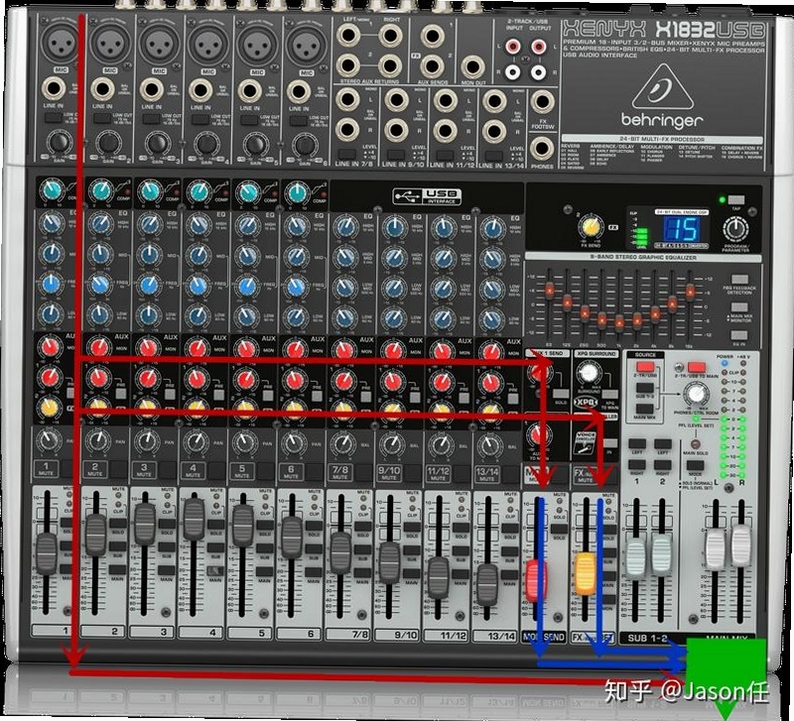Click the Sub 2 Right routing button
This screenshot has width=794, height=721.
click(x=662, y=464)
